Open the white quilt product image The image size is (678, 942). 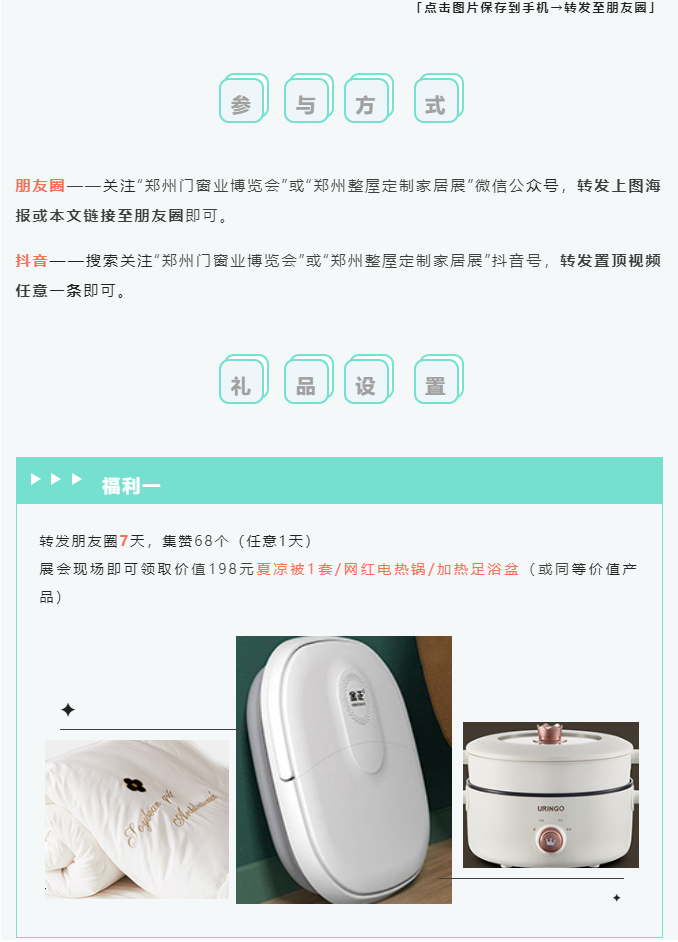click(137, 819)
